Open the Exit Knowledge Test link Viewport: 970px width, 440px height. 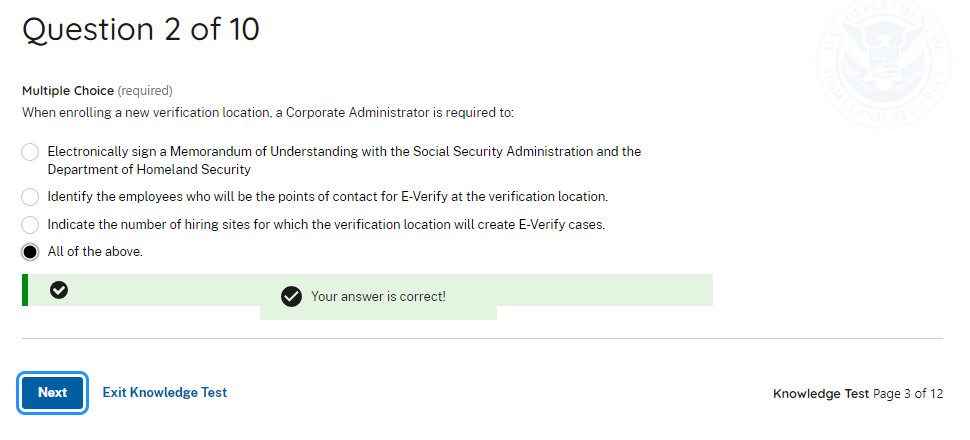tap(165, 393)
